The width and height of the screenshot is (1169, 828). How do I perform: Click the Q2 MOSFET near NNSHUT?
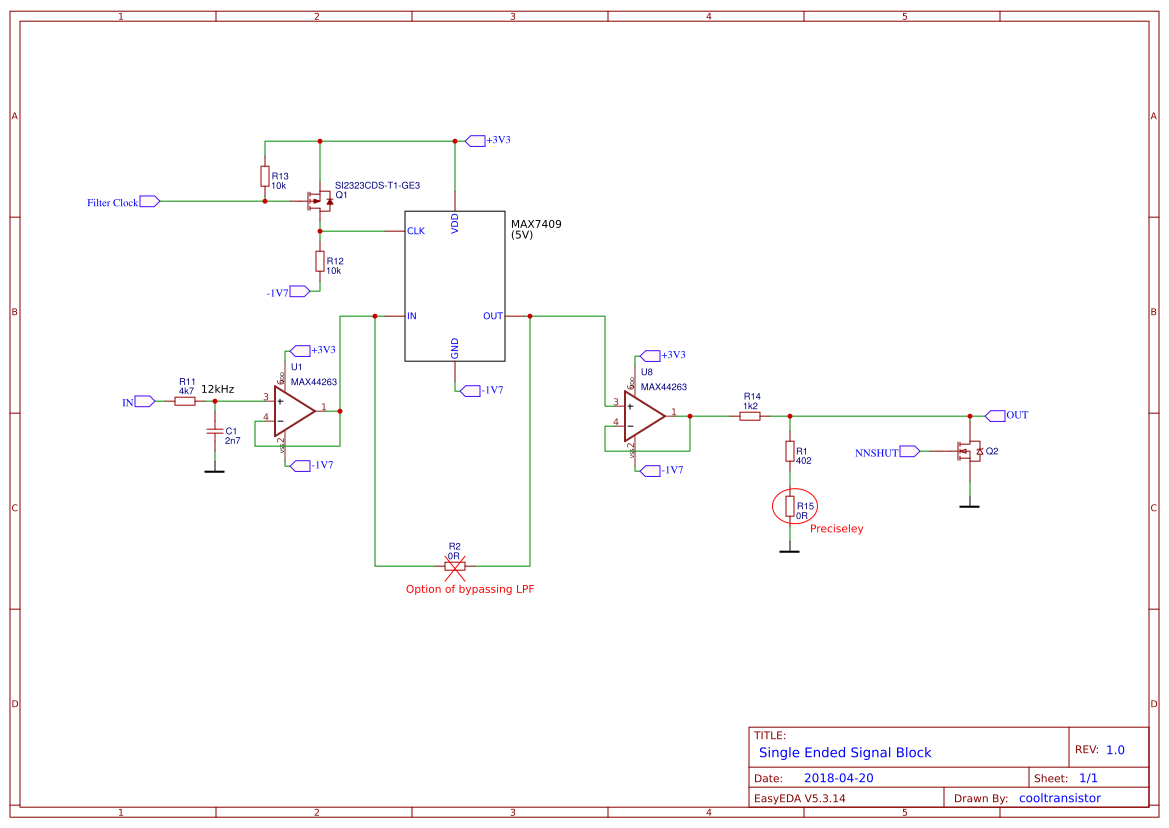coord(968,452)
